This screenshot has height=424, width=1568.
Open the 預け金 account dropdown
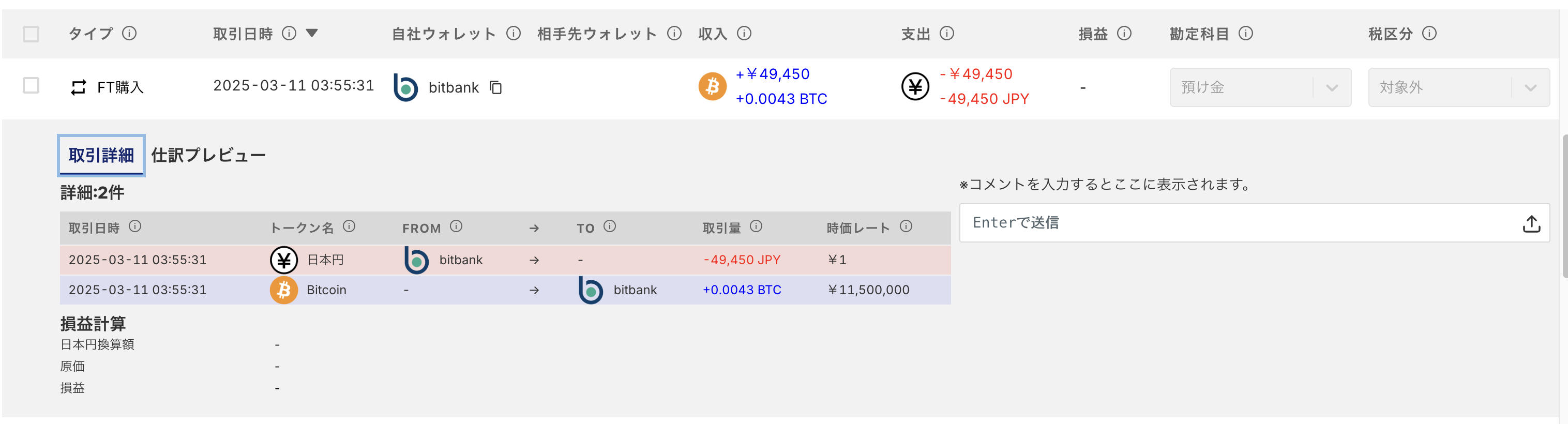[x=1259, y=87]
